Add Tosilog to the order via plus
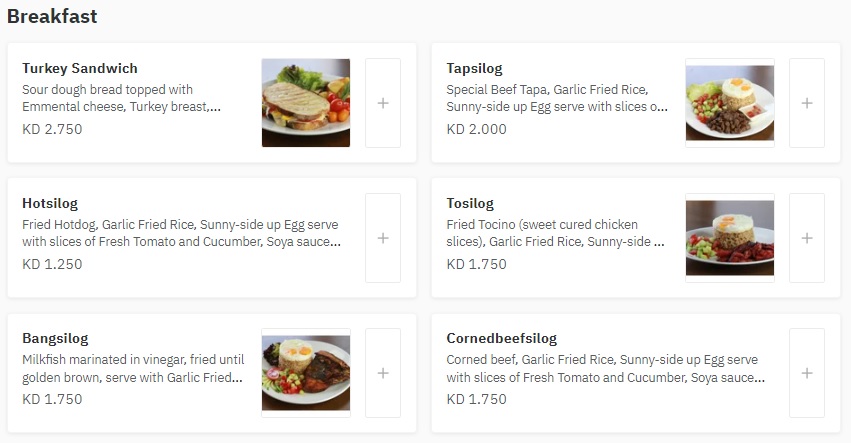Viewport: 851px width, 443px height. (x=806, y=238)
